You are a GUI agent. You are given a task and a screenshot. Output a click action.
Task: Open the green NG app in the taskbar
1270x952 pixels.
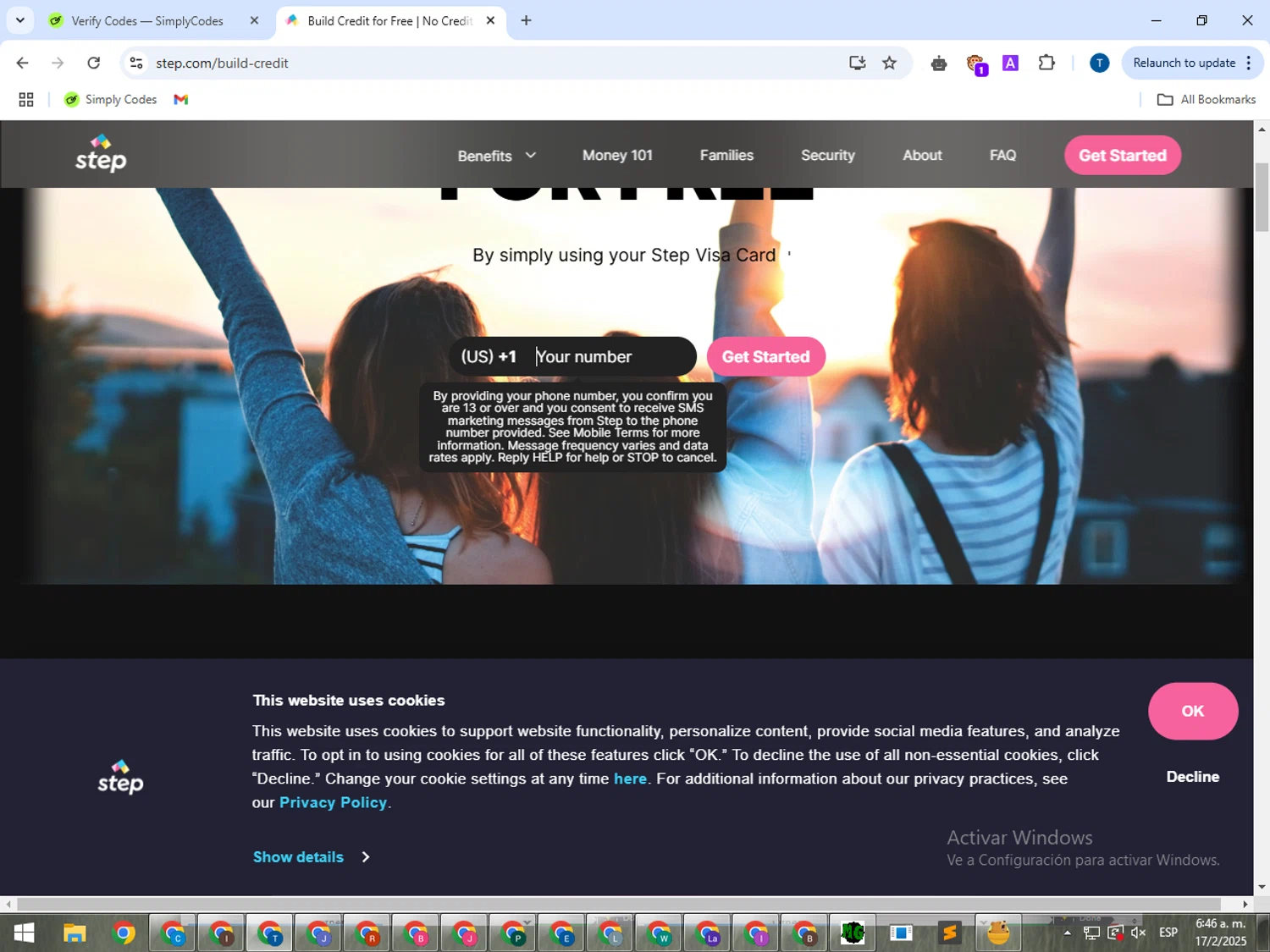pyautogui.click(x=853, y=933)
